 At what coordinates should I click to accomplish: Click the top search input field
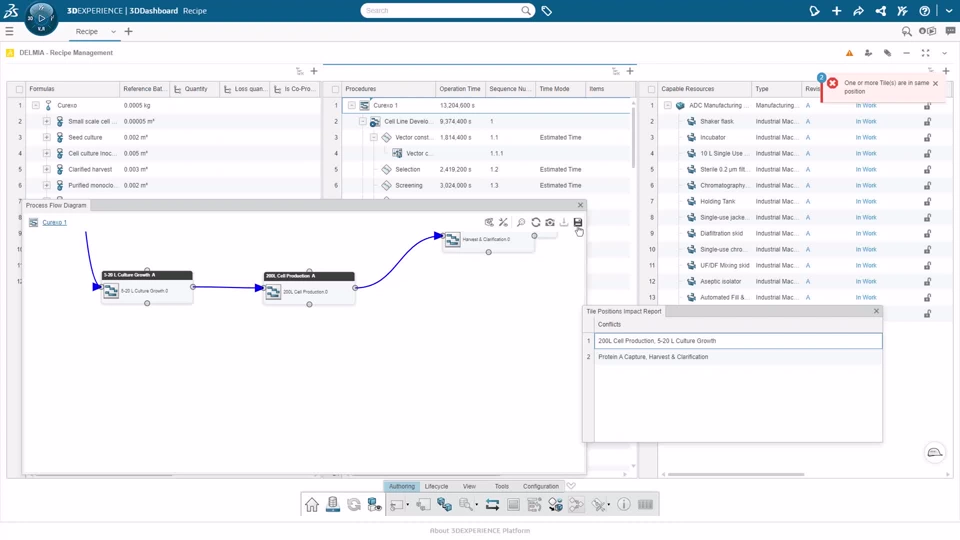click(441, 10)
